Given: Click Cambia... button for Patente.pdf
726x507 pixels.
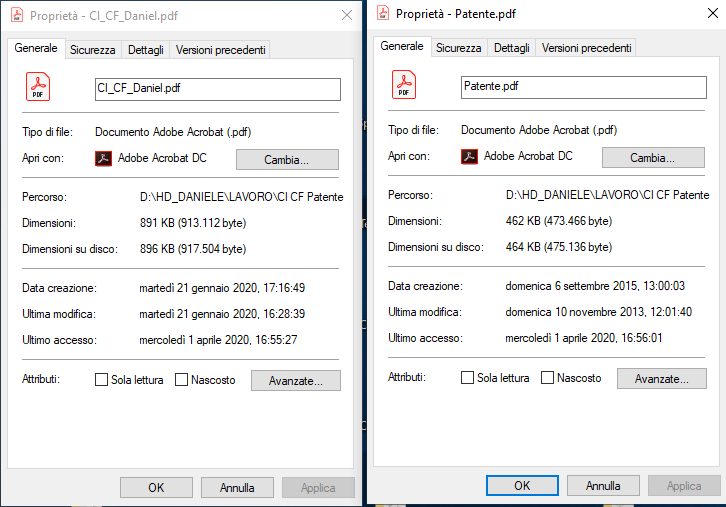Looking at the screenshot, I should (653, 157).
